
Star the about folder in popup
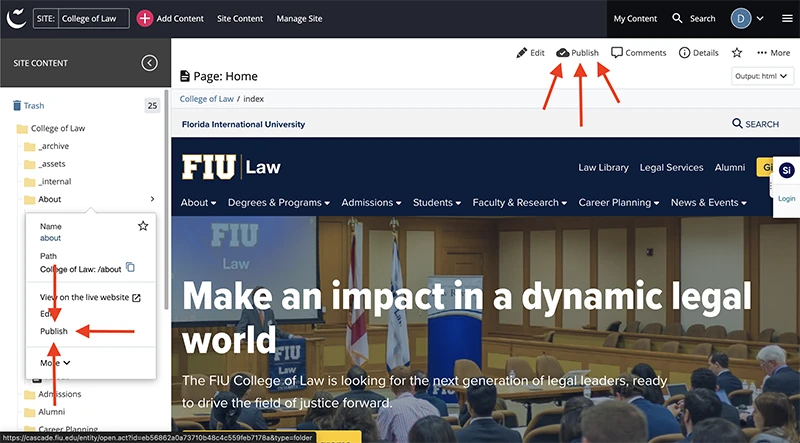[x=143, y=226]
